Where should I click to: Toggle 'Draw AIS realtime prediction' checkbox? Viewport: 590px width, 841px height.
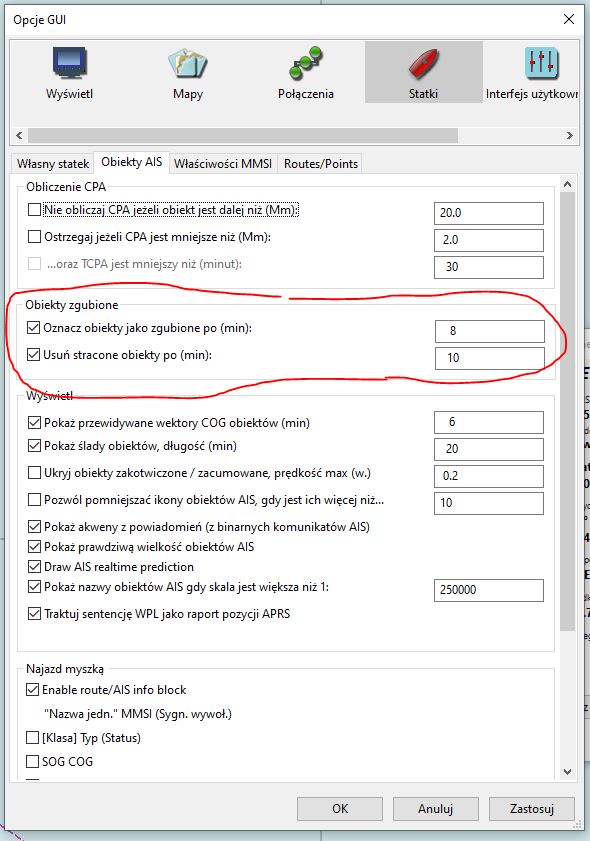pyautogui.click(x=34, y=567)
